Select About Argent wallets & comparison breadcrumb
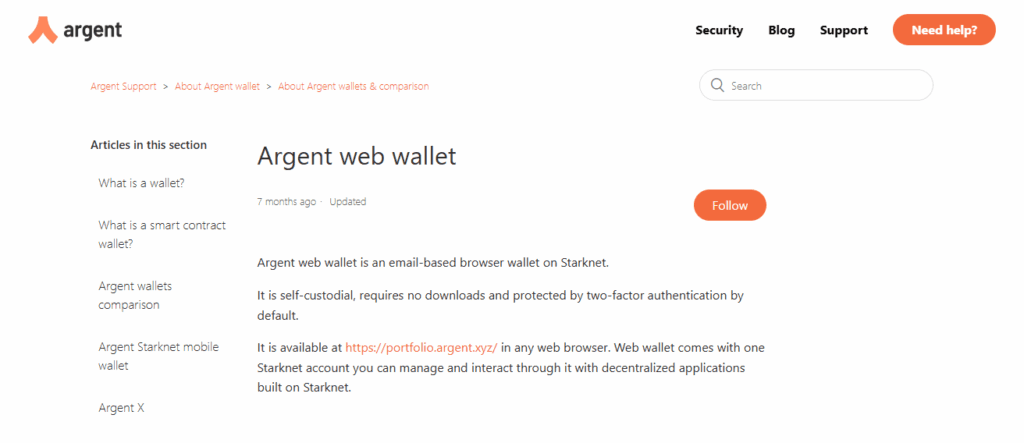The width and height of the screenshot is (1024, 443). pyautogui.click(x=353, y=87)
